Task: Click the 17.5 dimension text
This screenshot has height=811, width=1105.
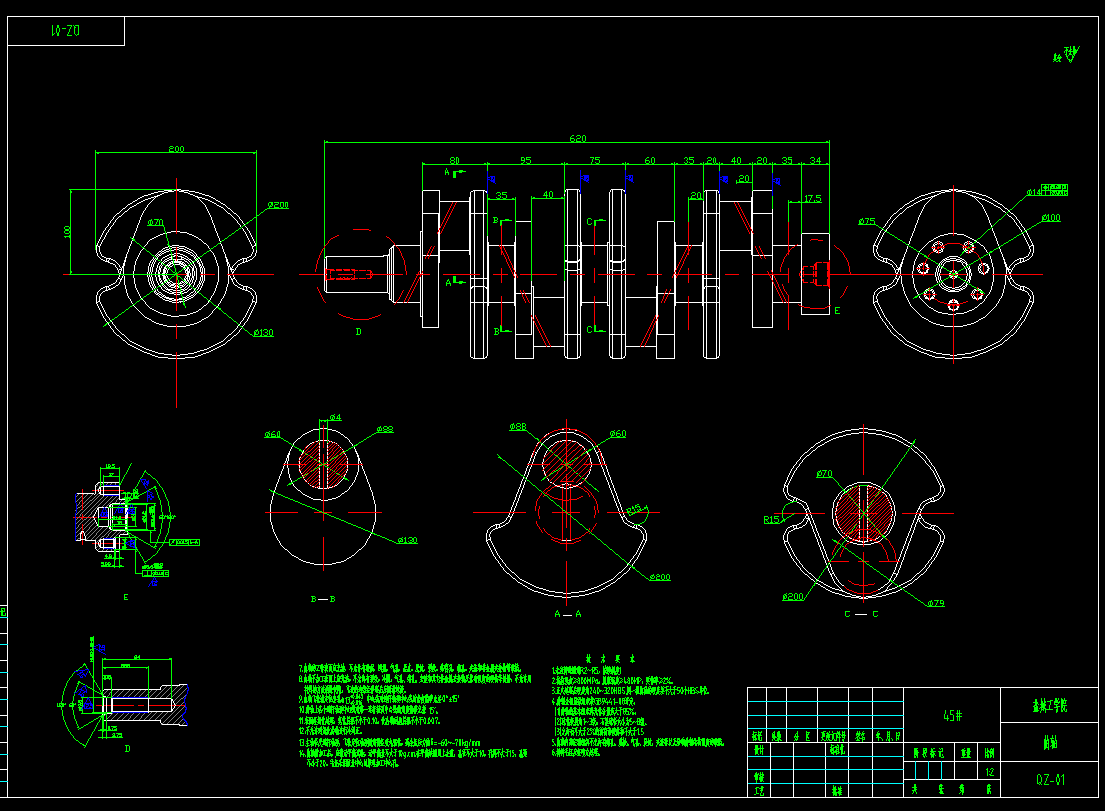Action: 813,199
